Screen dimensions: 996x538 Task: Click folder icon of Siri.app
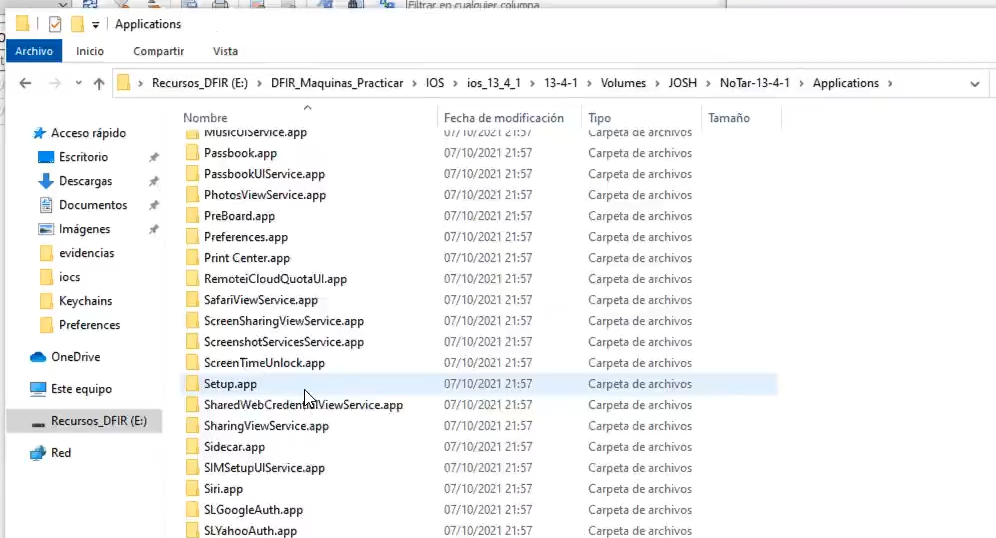click(x=192, y=488)
